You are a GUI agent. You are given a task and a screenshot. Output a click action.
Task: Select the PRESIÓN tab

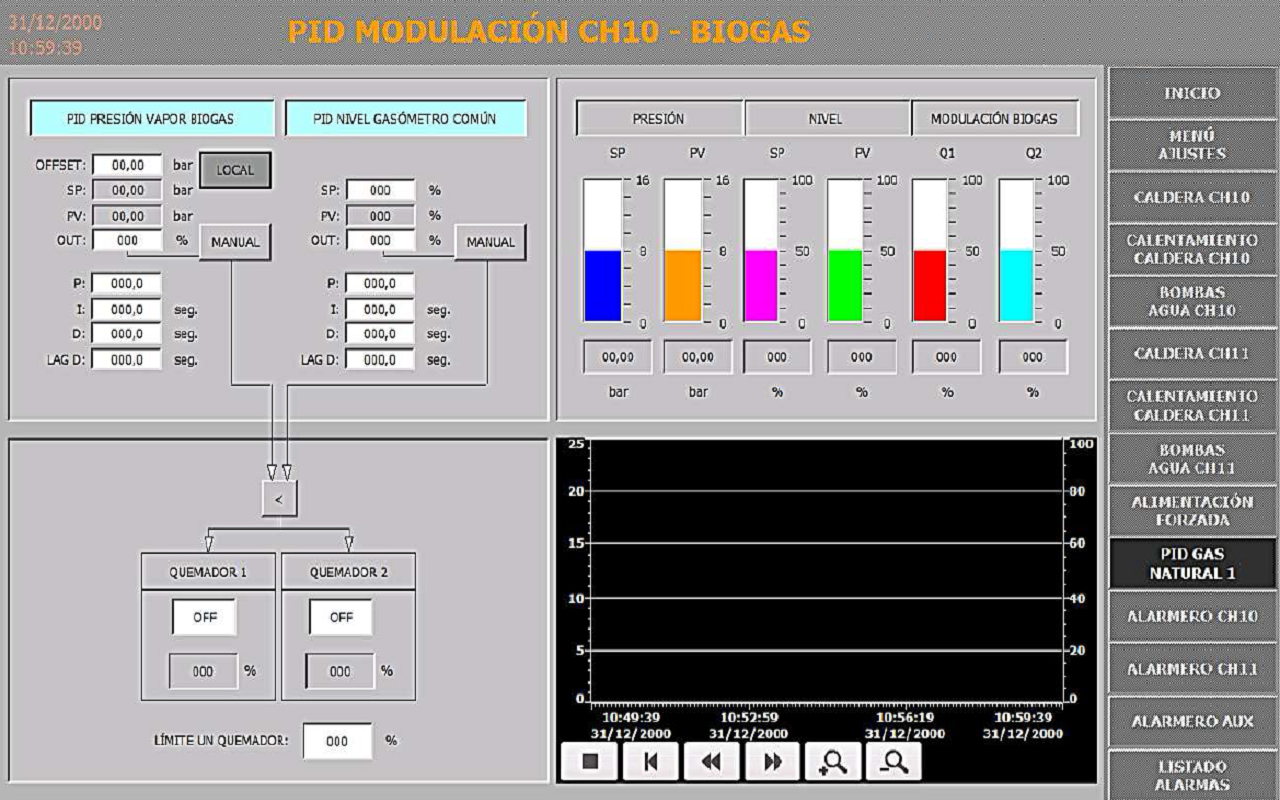[x=659, y=118]
